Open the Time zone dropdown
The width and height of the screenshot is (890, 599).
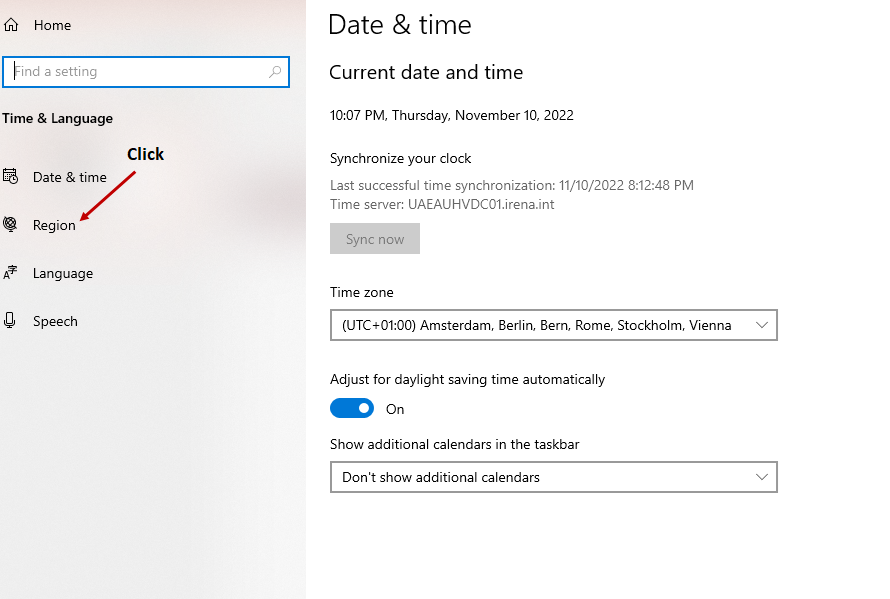(x=553, y=325)
